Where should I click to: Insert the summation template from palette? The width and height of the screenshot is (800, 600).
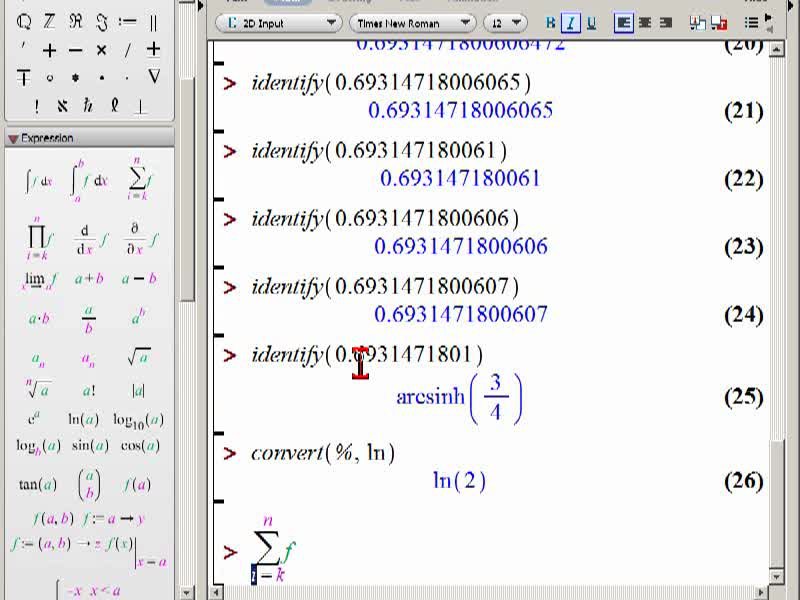pyautogui.click(x=139, y=180)
